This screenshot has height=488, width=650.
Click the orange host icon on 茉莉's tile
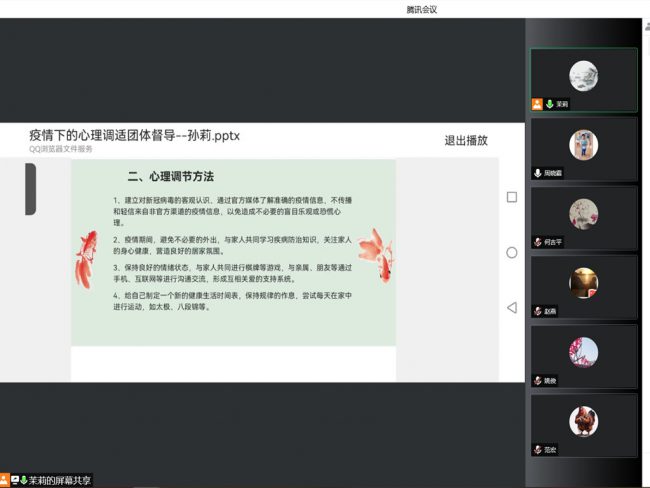click(x=537, y=104)
